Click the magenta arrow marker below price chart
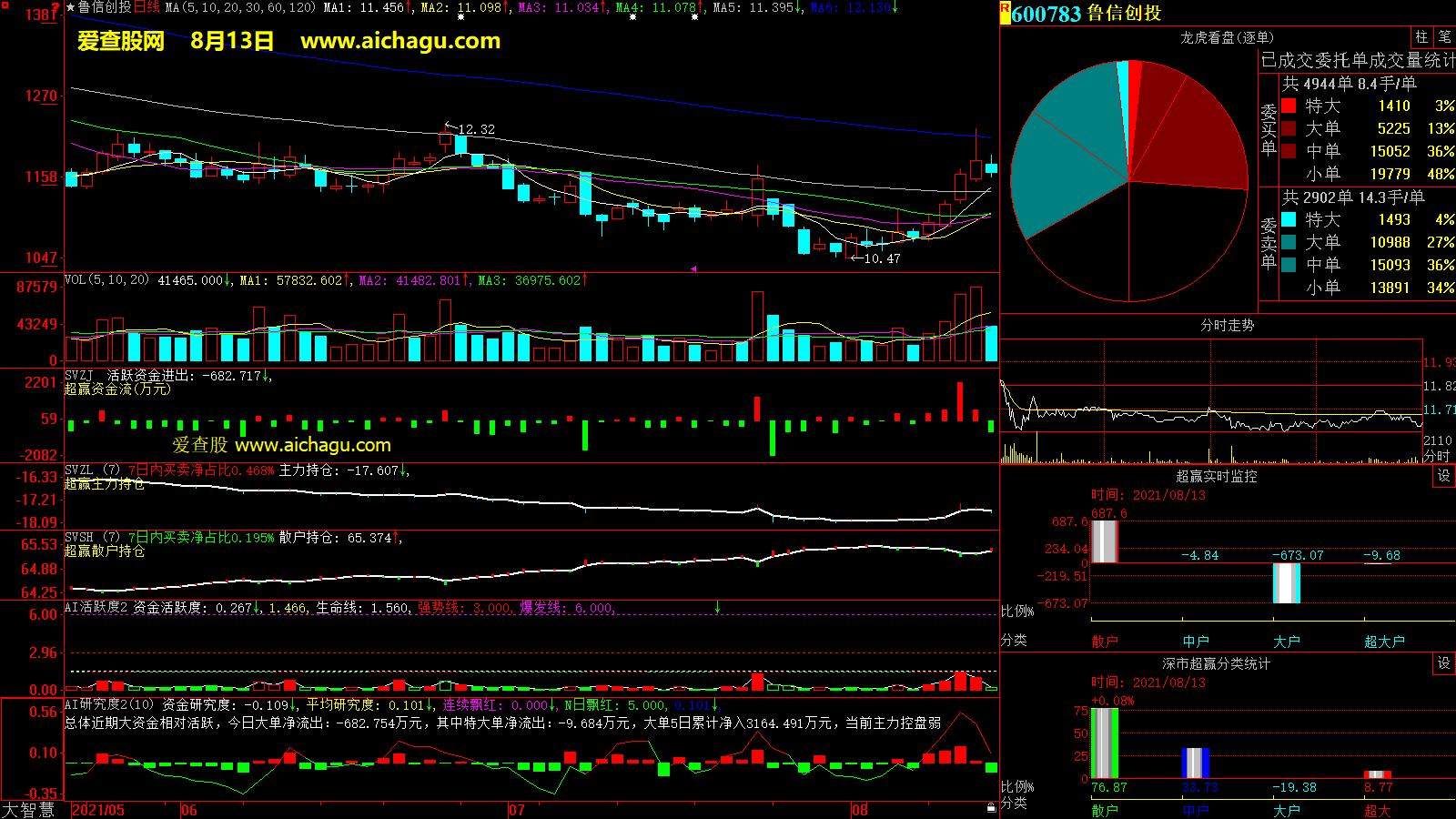1456x819 pixels. click(693, 268)
